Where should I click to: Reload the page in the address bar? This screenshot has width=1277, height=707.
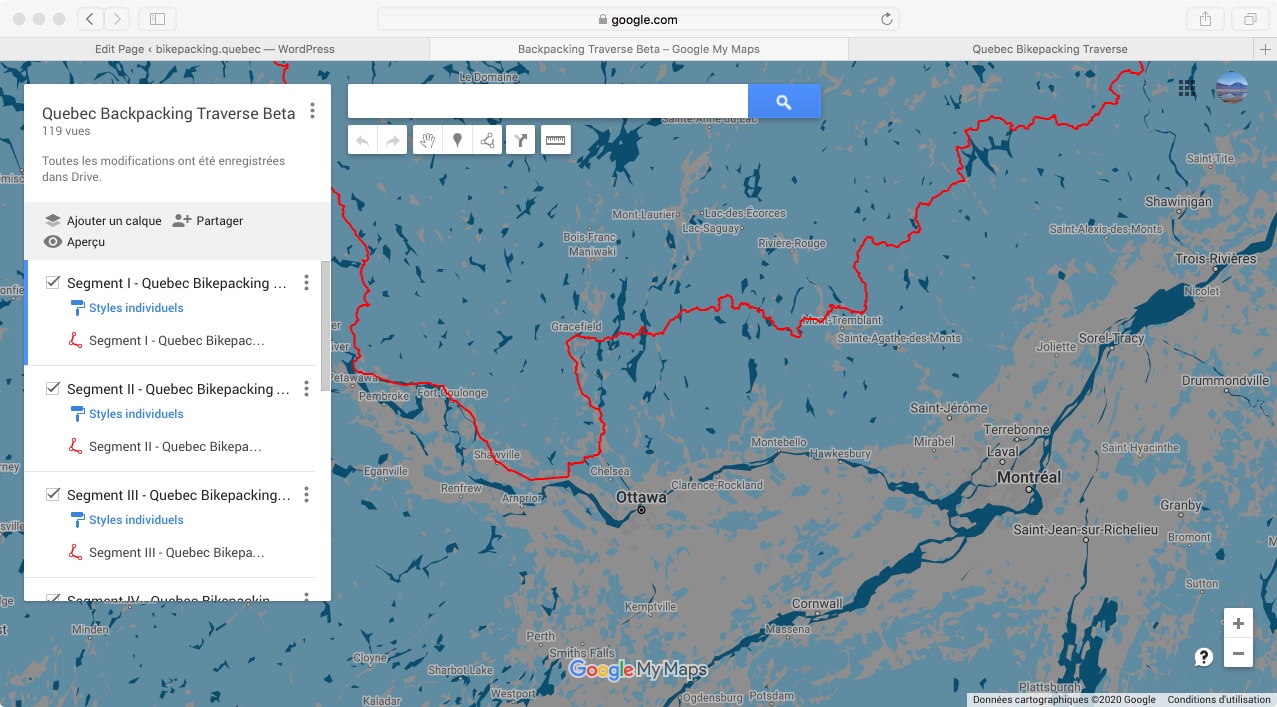[x=886, y=19]
